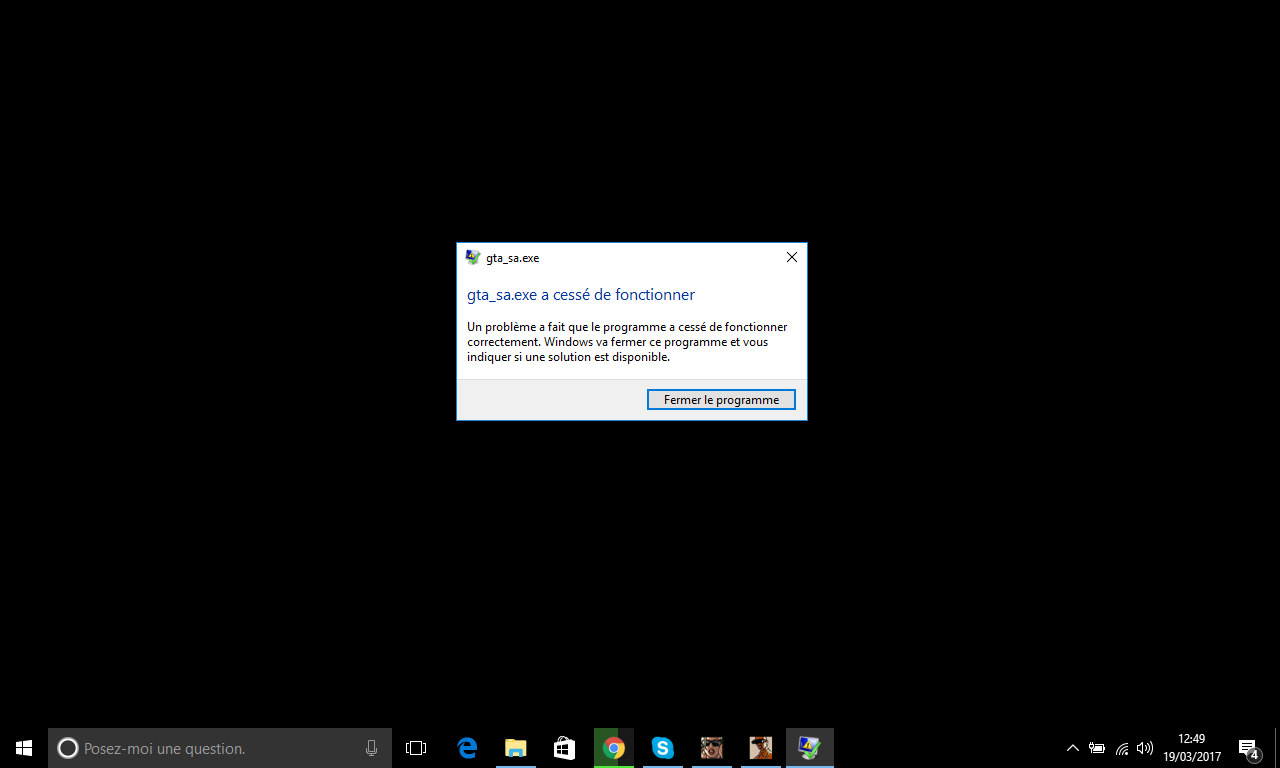This screenshot has height=768, width=1280.
Task: Launch Microsoft Edge from taskbar
Action: click(x=467, y=748)
